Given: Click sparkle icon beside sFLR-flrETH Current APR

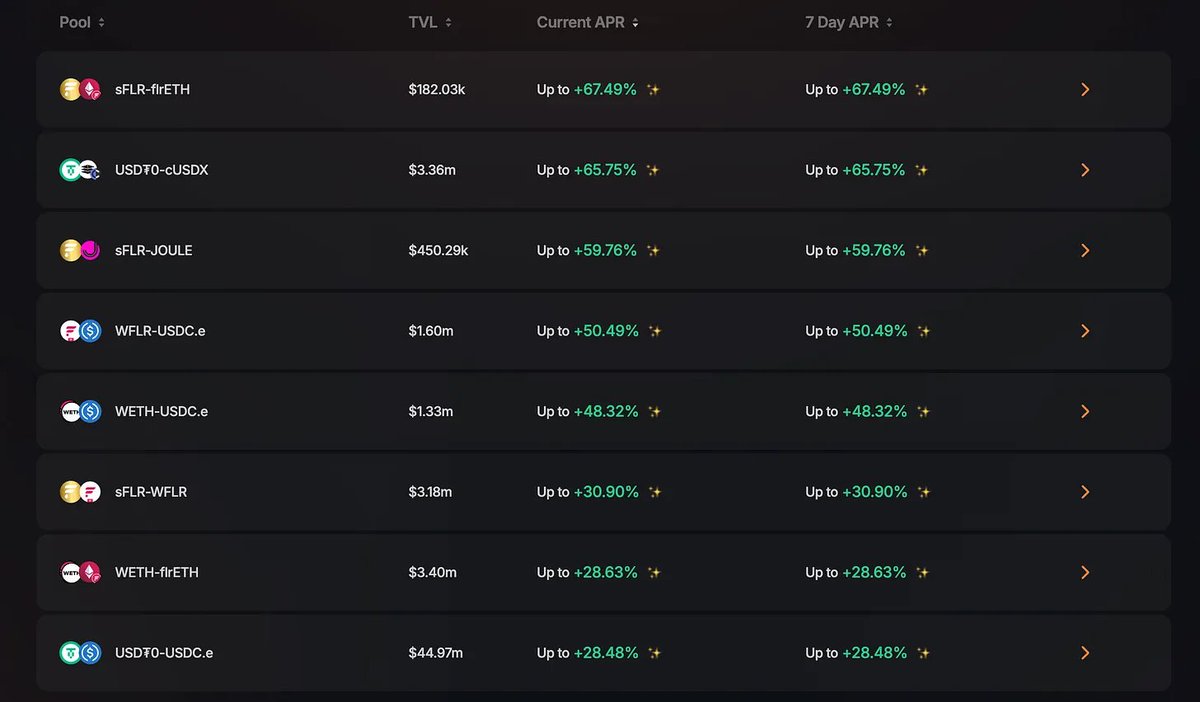Looking at the screenshot, I should coord(653,90).
